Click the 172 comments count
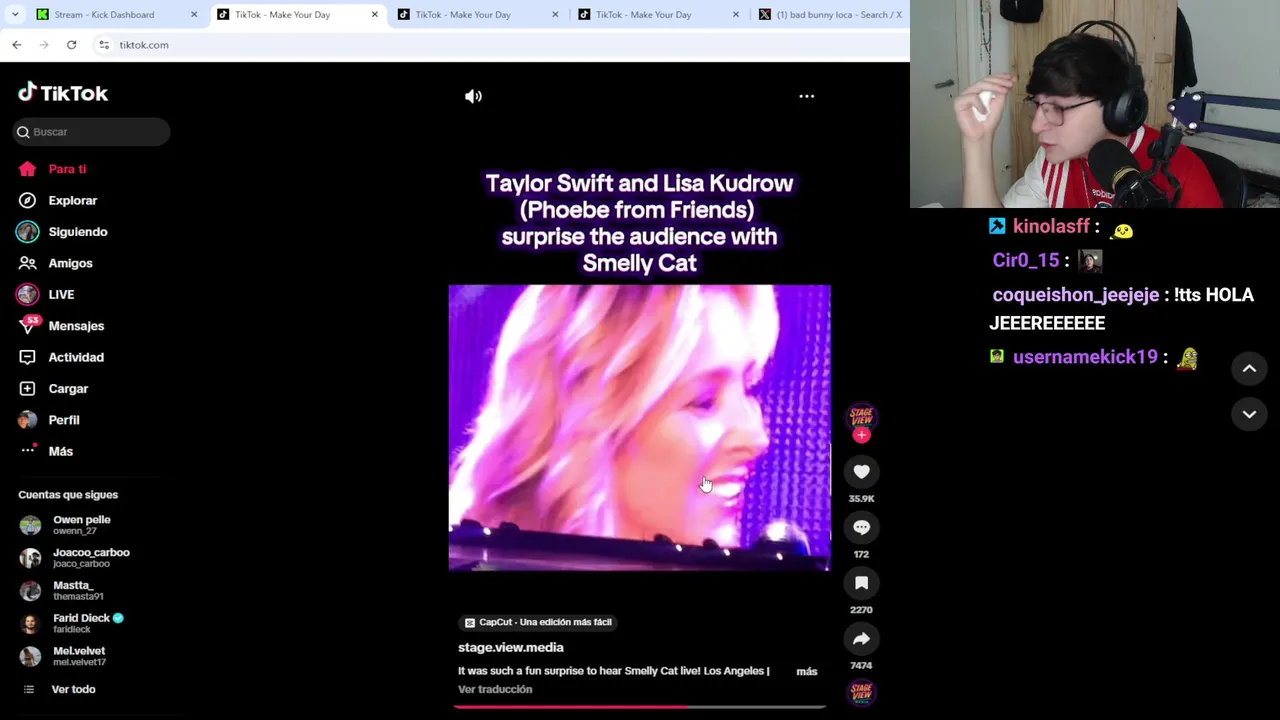This screenshot has width=1280, height=720. pos(861,554)
